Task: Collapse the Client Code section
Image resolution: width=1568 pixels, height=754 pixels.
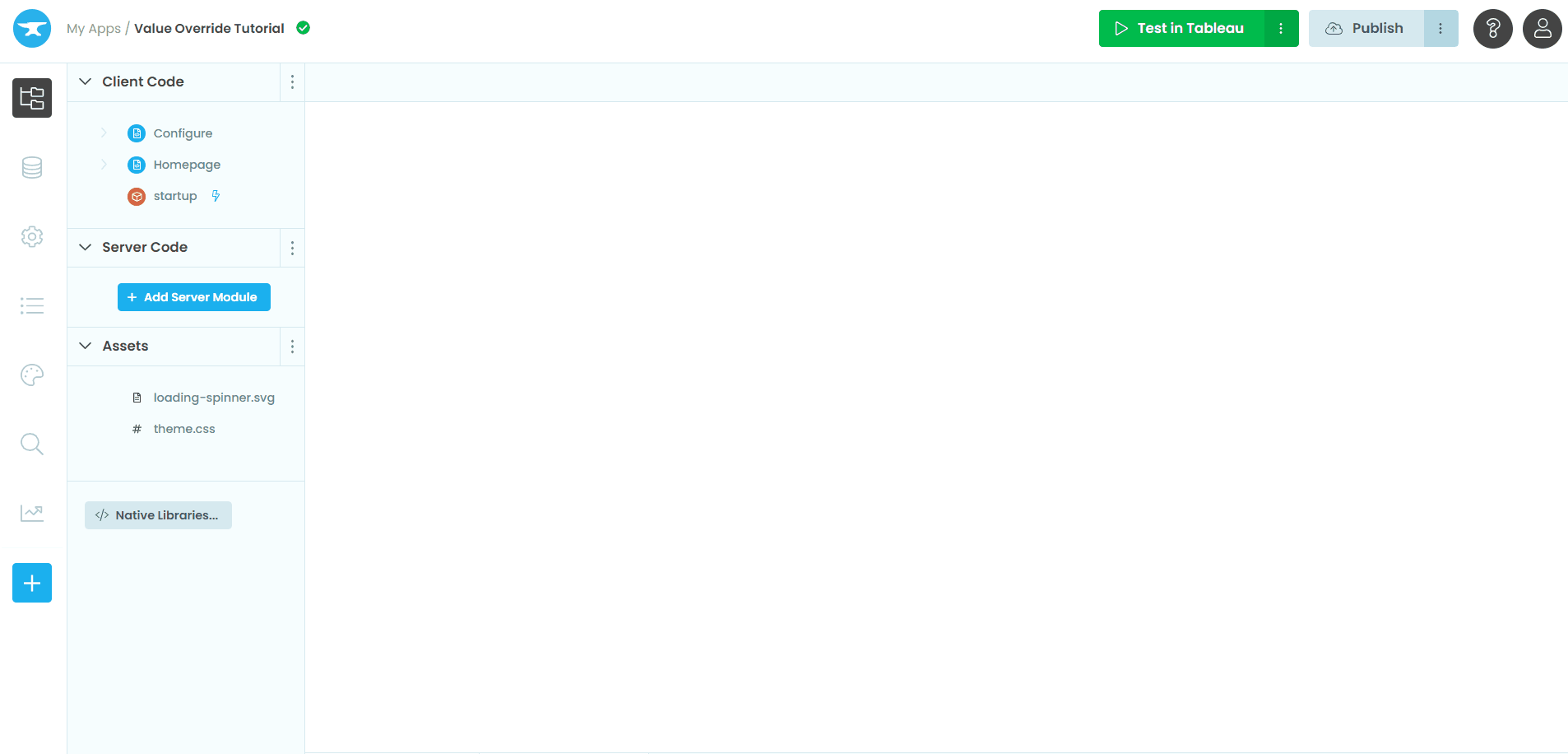Action: [86, 81]
